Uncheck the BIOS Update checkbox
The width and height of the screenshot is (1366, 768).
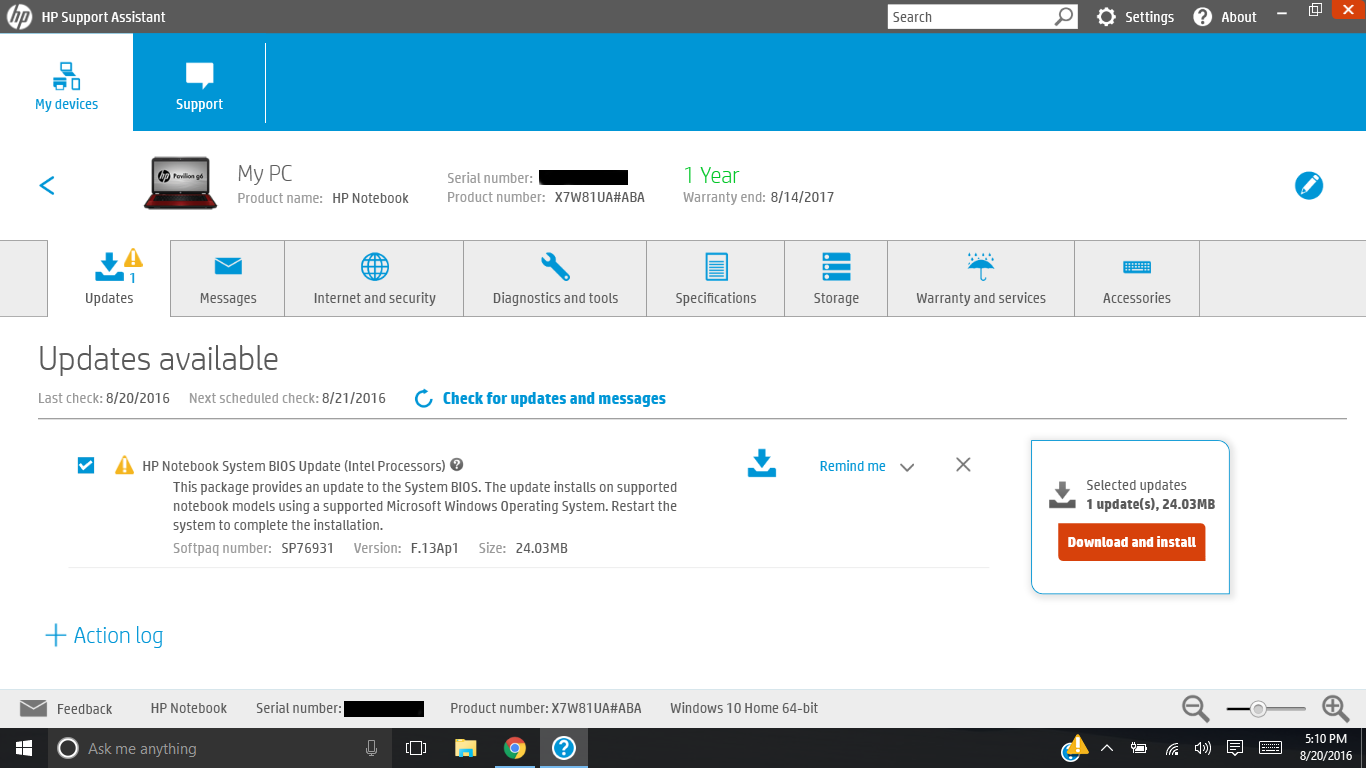tap(86, 465)
